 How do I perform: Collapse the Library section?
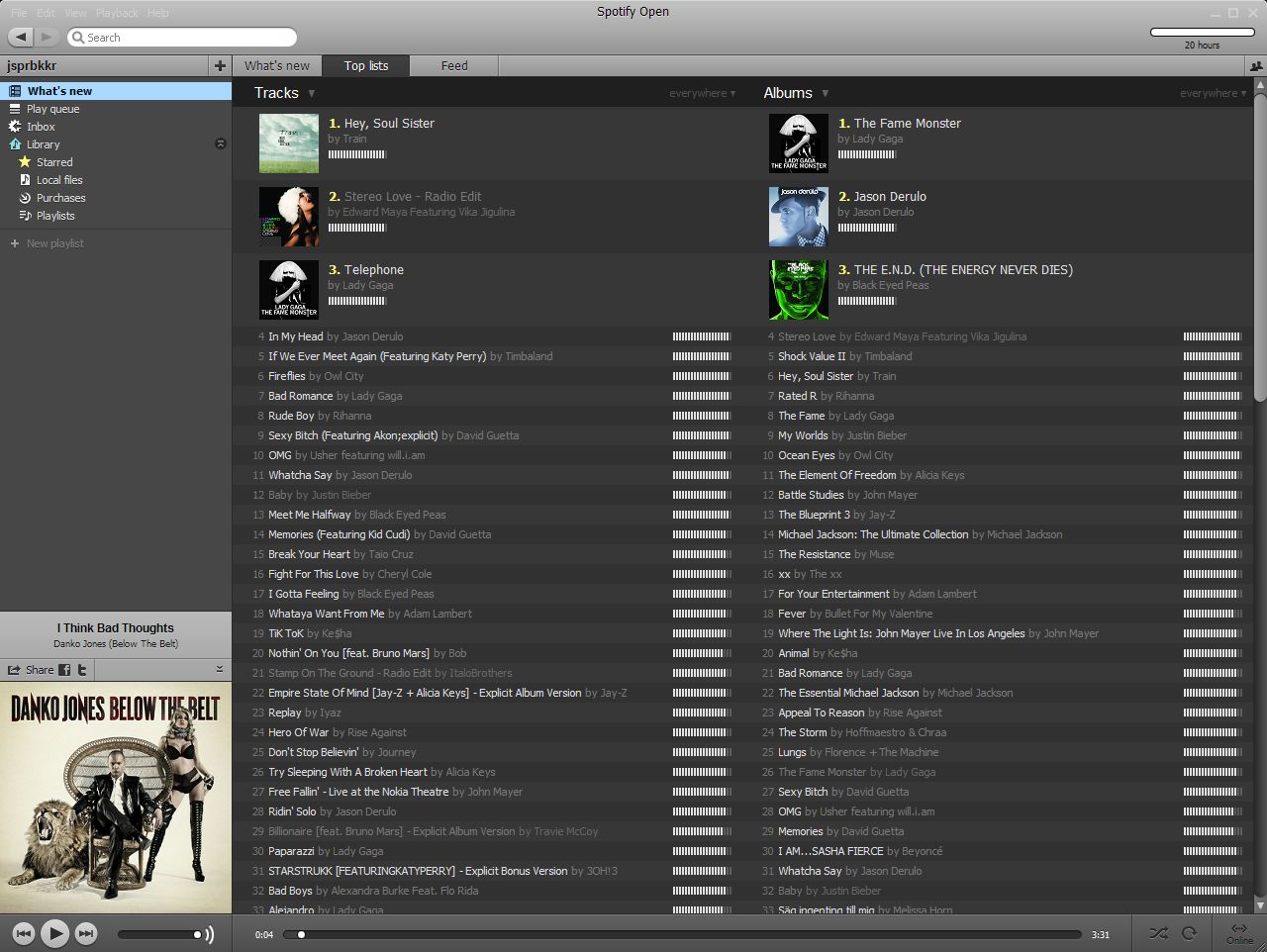pyautogui.click(x=221, y=144)
